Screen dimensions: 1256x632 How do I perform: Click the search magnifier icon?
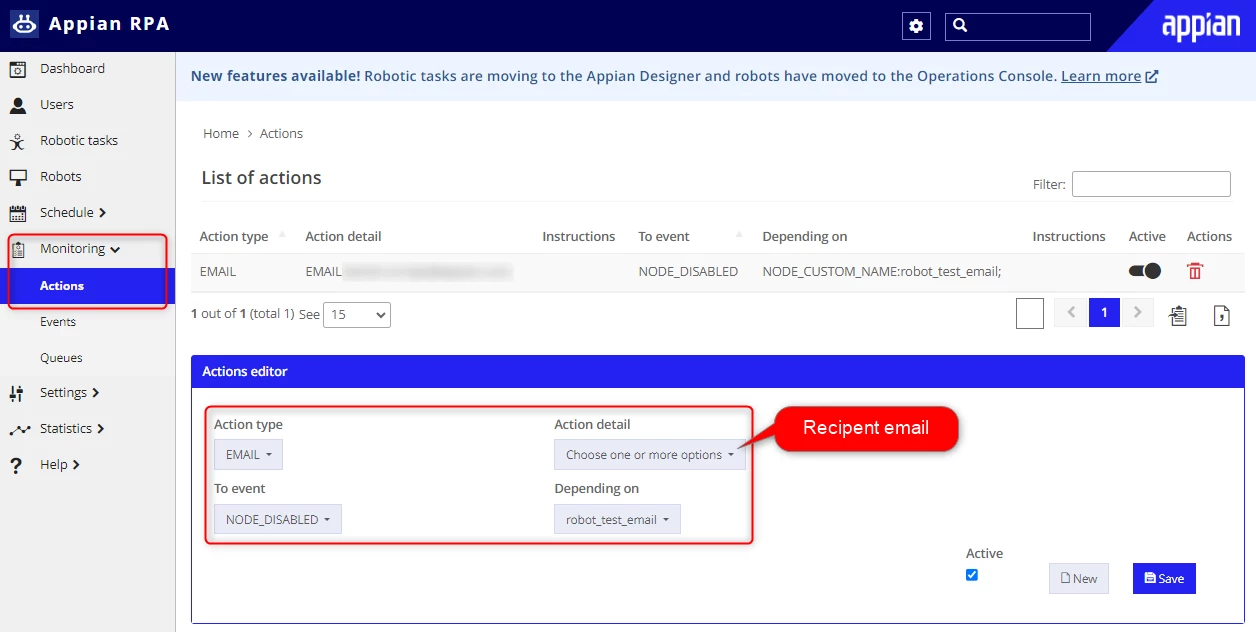(x=960, y=26)
